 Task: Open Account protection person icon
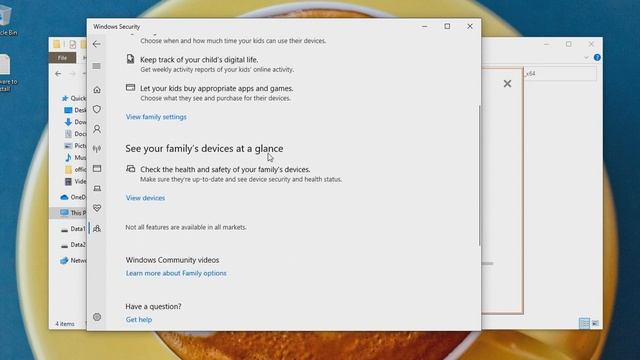(97, 129)
